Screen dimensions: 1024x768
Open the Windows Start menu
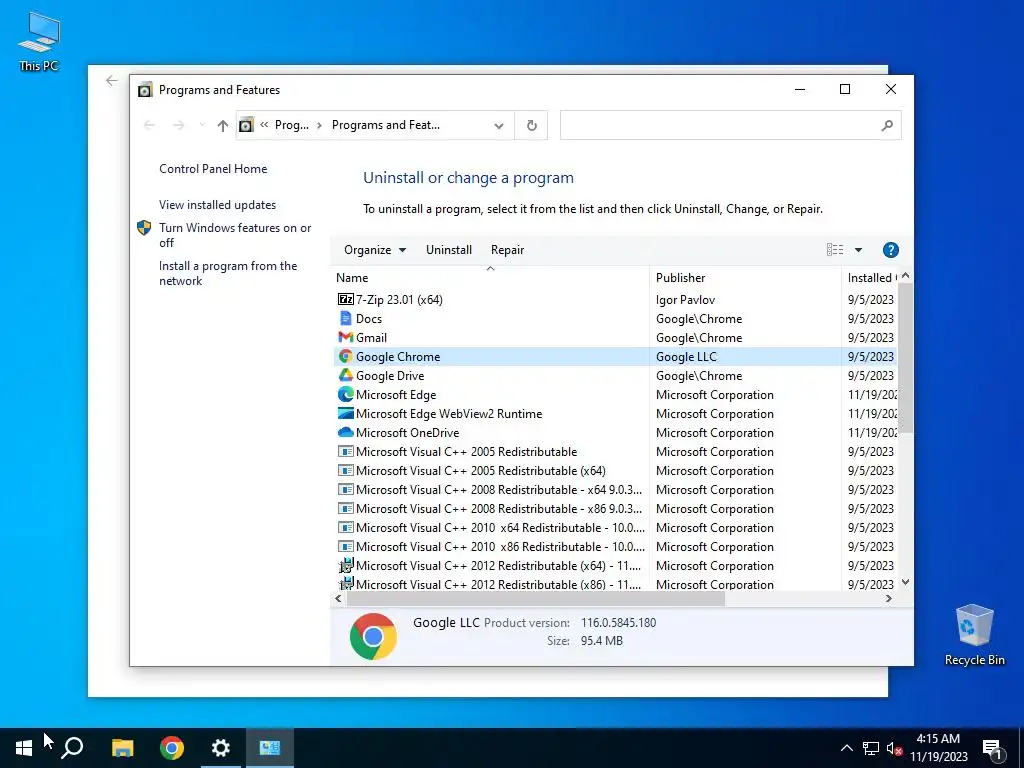(24, 748)
